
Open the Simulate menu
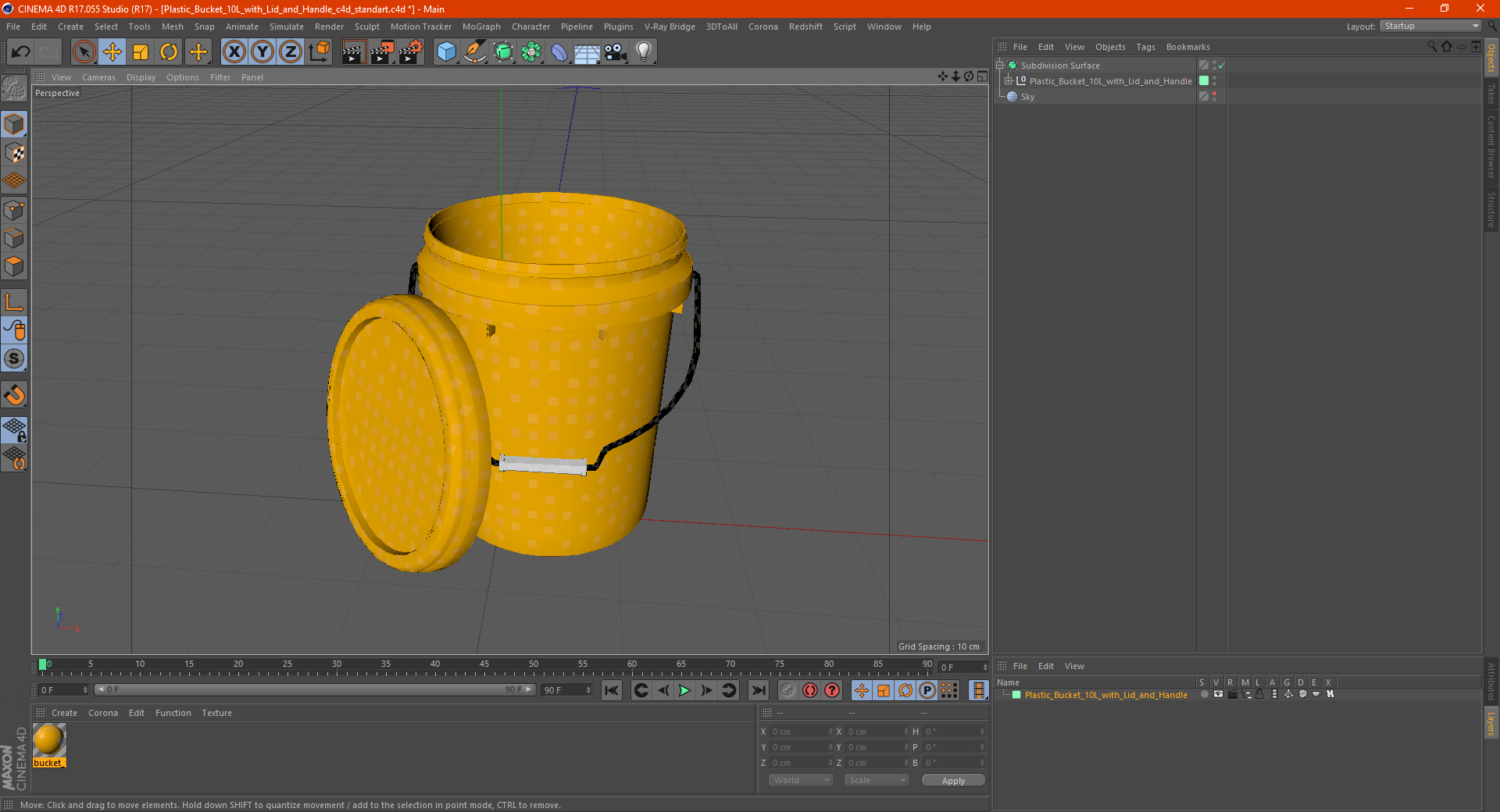click(x=286, y=27)
